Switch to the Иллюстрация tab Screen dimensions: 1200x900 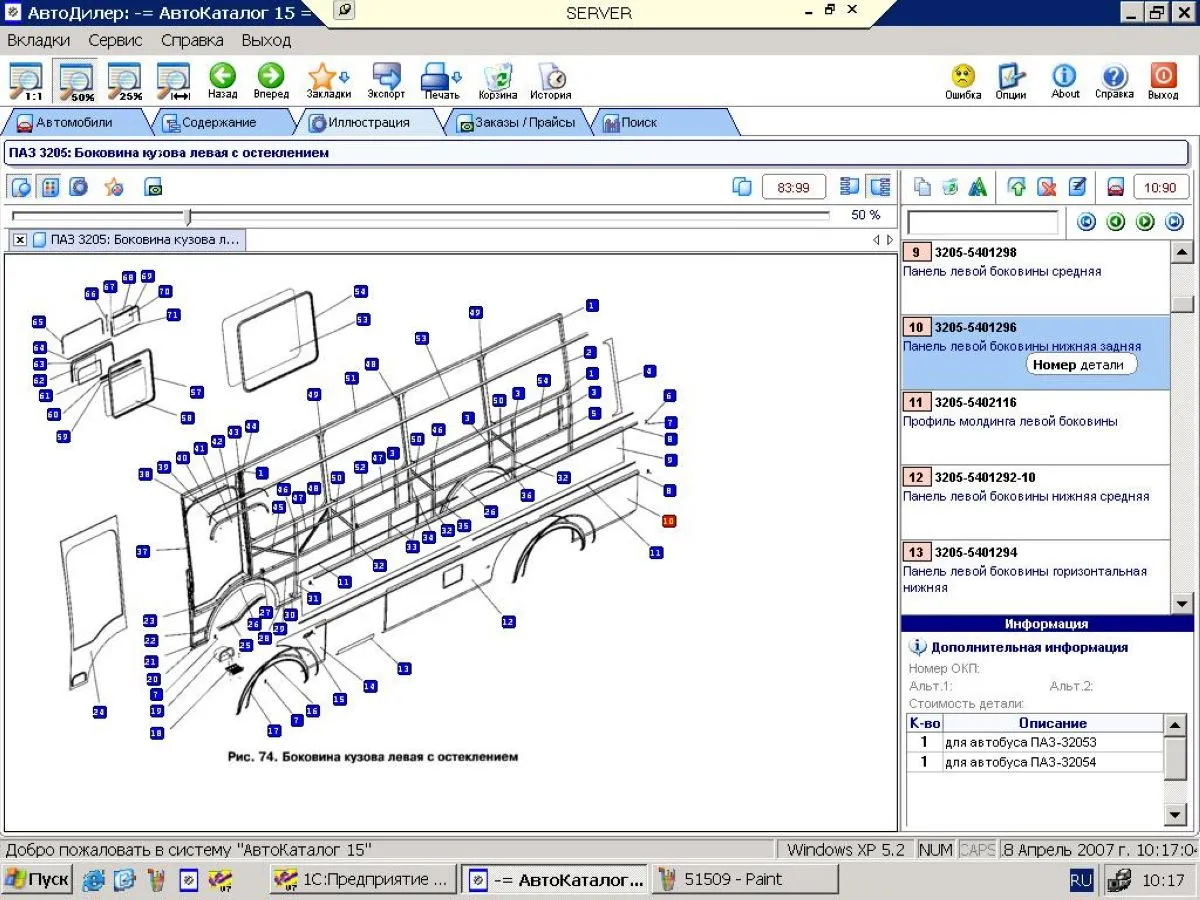(367, 122)
